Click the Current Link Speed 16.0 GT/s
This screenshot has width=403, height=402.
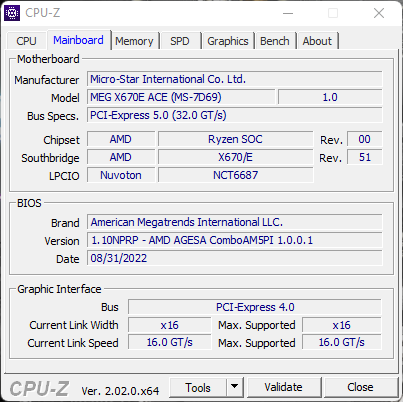click(x=170, y=343)
